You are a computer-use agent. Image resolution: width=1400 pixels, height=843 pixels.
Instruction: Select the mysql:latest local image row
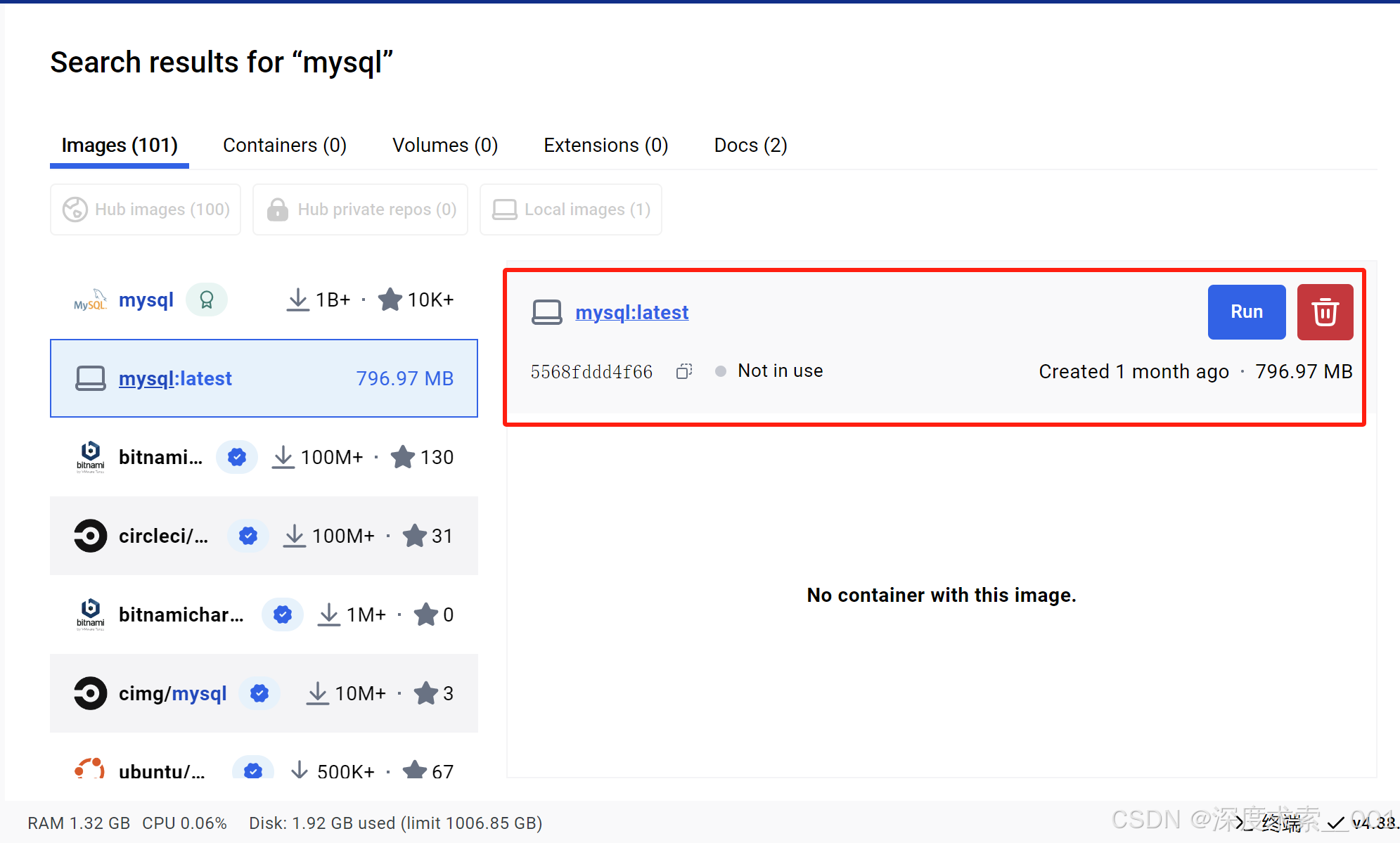pyautogui.click(x=264, y=378)
